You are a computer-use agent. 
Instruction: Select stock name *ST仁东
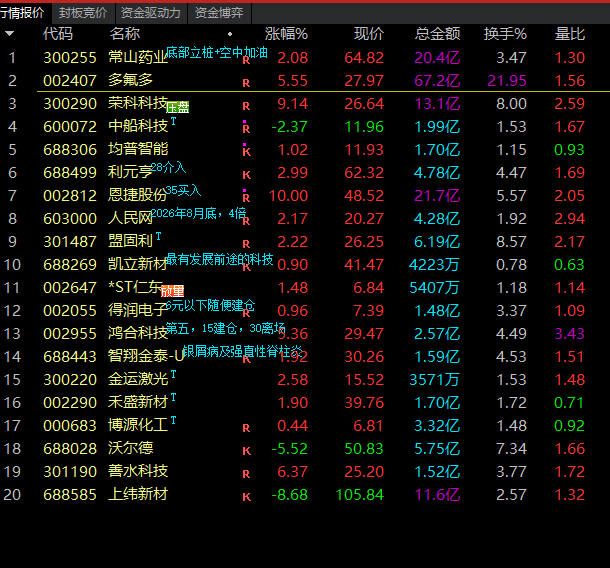(x=135, y=288)
